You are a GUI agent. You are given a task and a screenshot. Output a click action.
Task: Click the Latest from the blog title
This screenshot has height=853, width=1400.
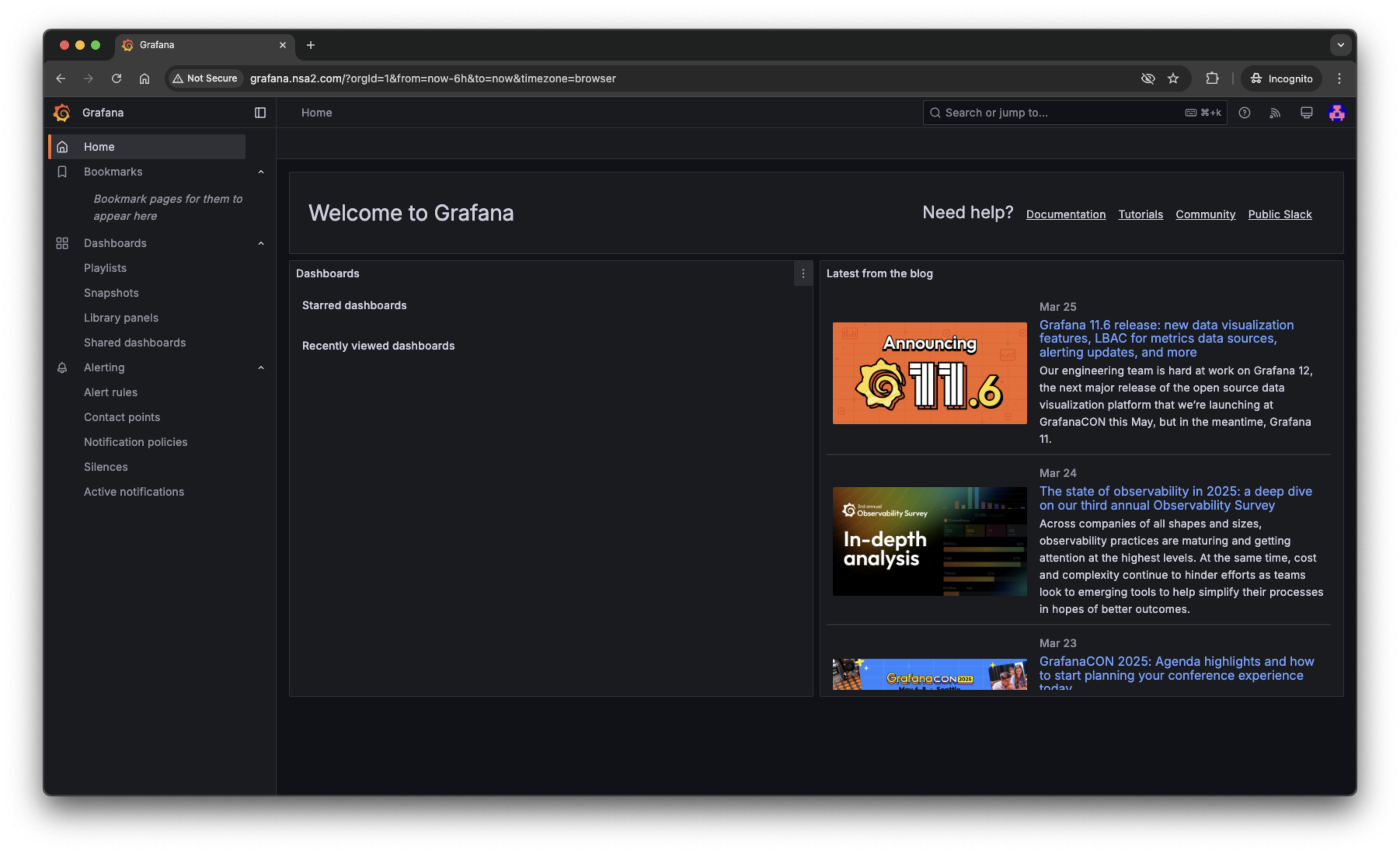tap(879, 274)
